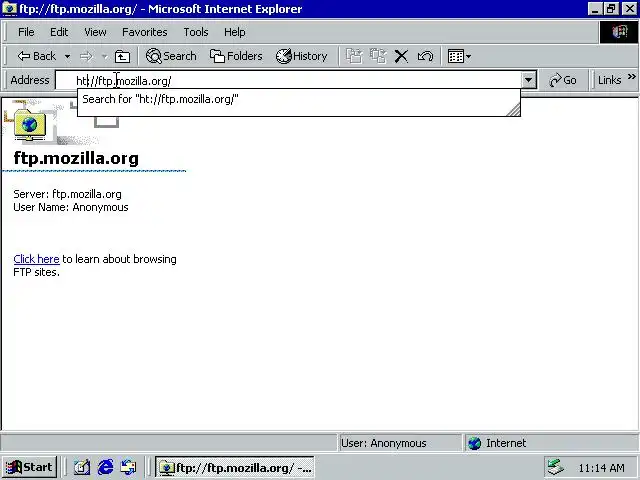Open the View menu
Viewport: 640px width, 480px height.
click(95, 32)
